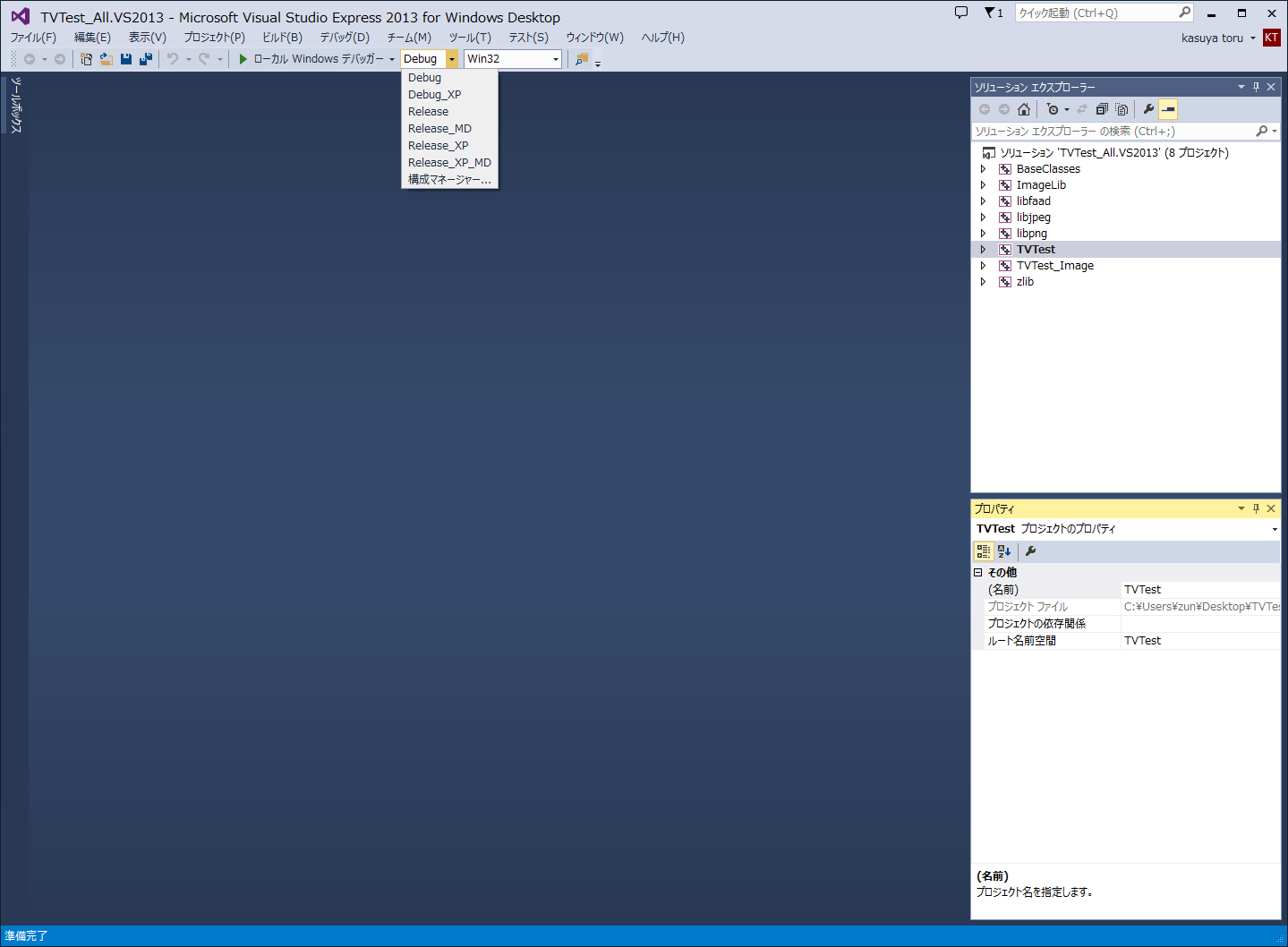
Task: Click the Property Pages wrench icon in Properties panel
Action: click(1030, 551)
